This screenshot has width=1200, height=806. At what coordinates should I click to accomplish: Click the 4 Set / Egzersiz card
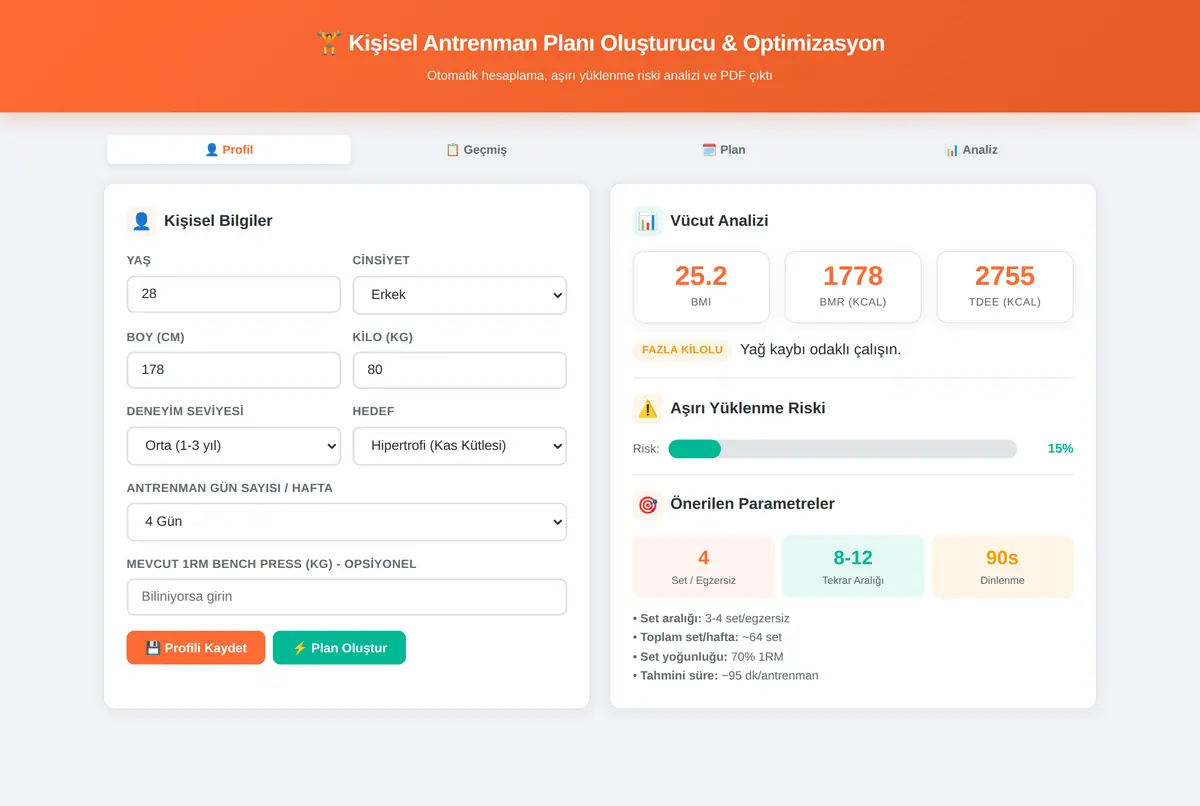(x=703, y=567)
